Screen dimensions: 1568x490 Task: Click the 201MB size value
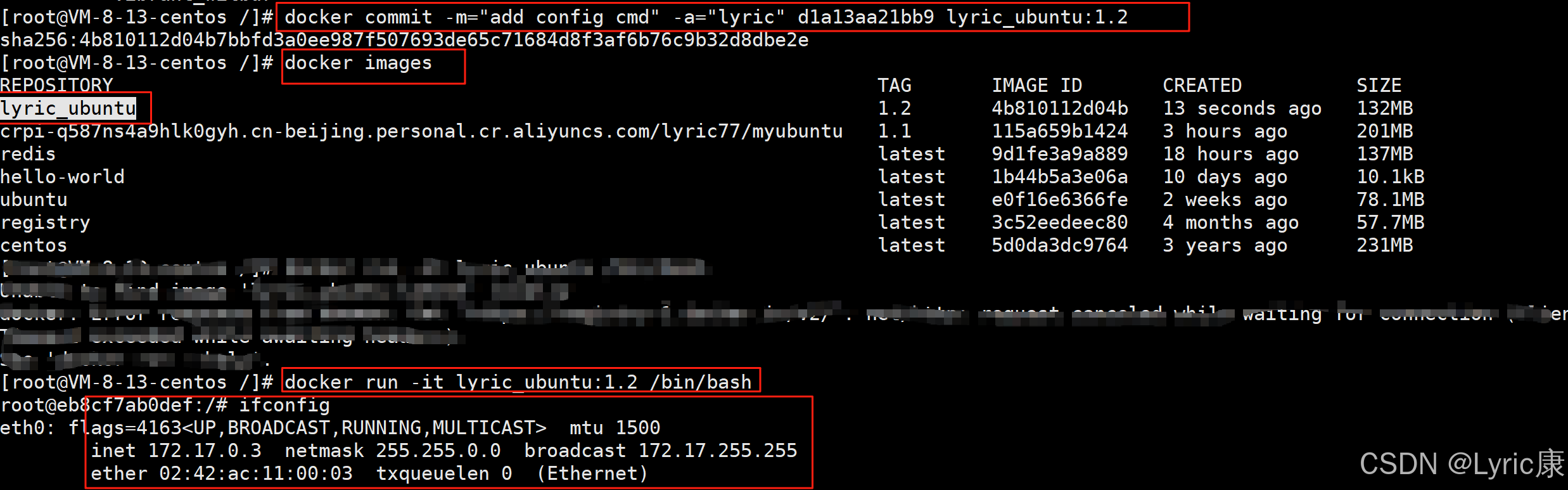[x=1384, y=131]
